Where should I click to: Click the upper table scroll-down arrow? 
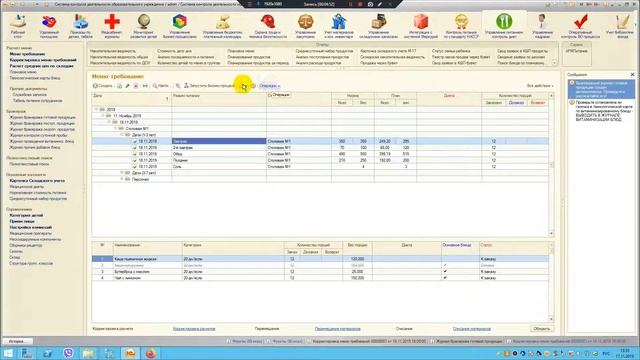pyautogui.click(x=551, y=233)
